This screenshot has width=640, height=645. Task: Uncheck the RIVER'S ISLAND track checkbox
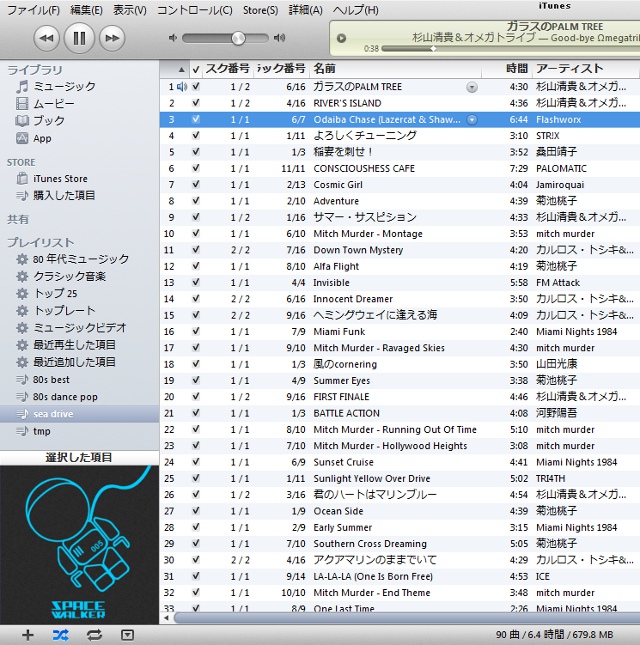[196, 103]
